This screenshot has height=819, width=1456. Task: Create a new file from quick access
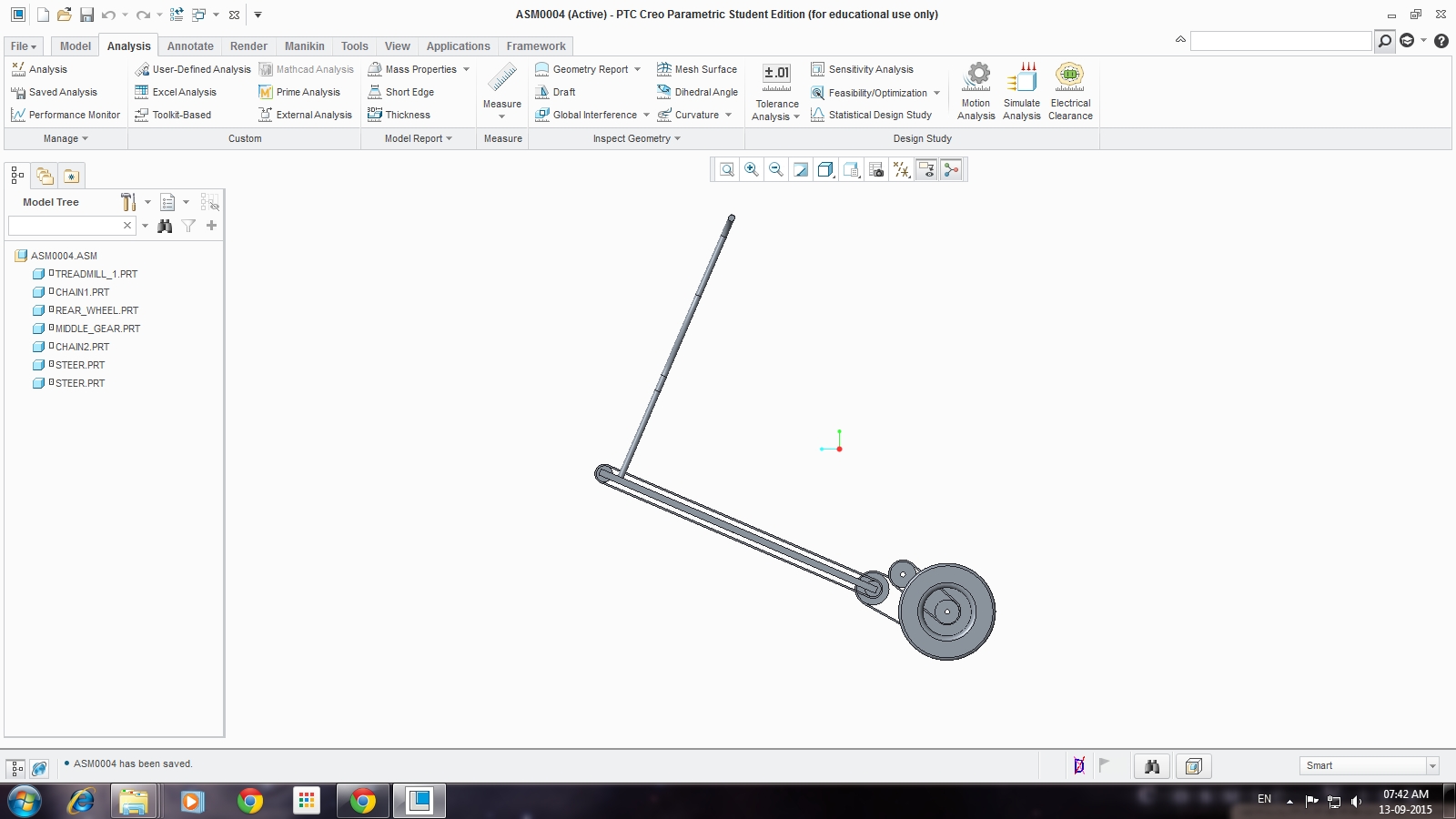click(43, 15)
